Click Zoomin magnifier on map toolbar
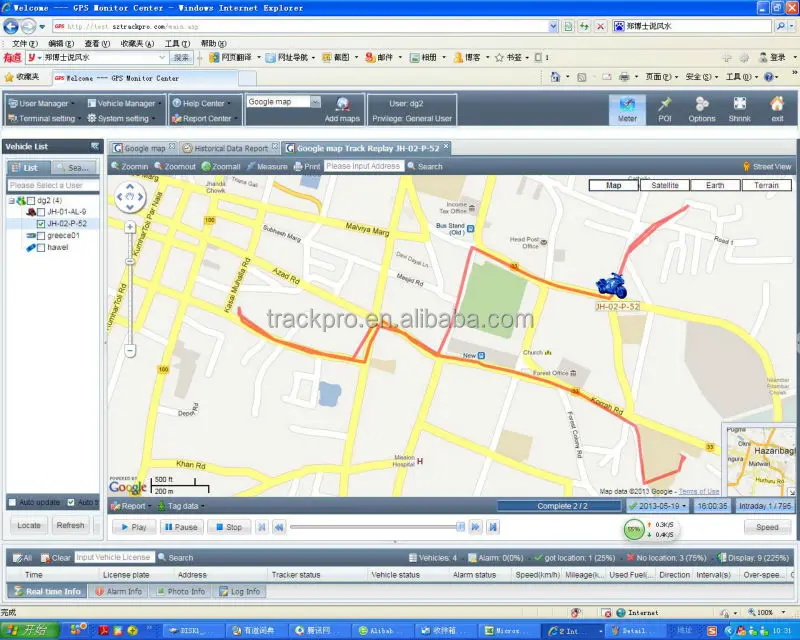 [130, 166]
